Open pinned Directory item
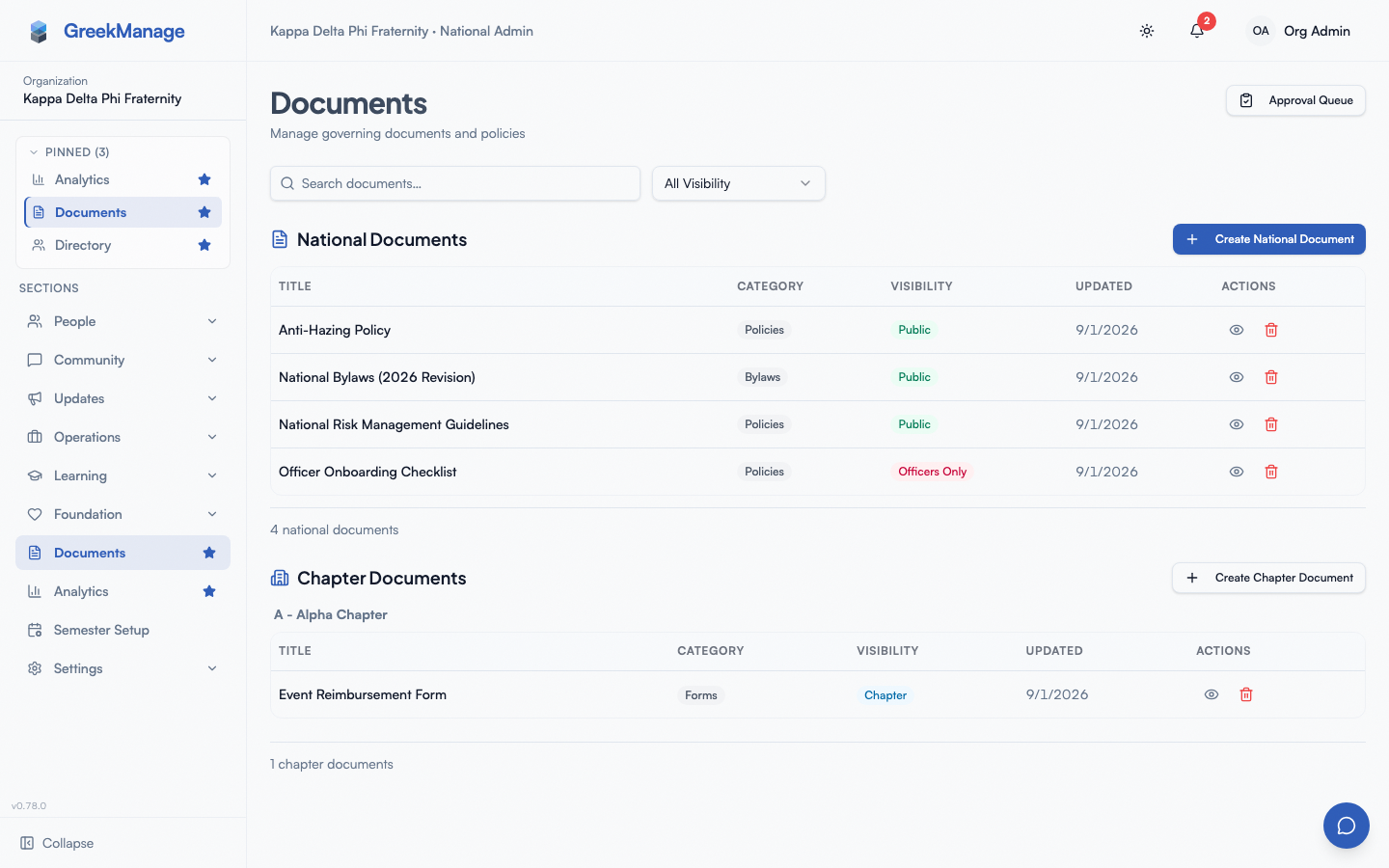 pos(123,245)
